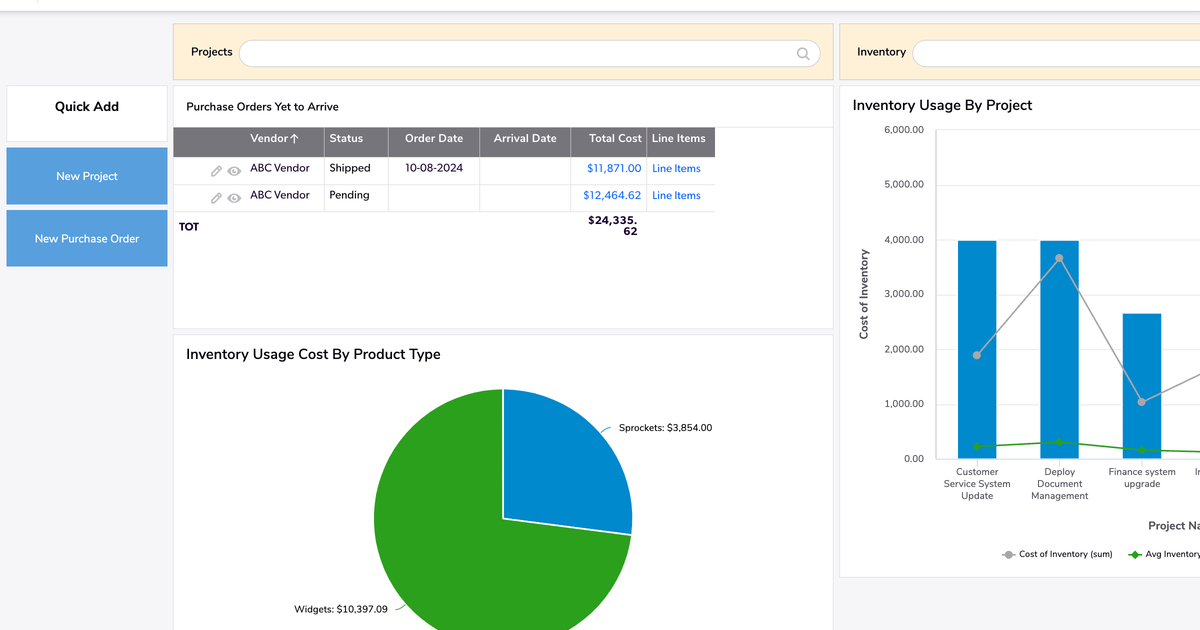Click the gray point above Deploy Document Management
1200x630 pixels.
(x=1059, y=258)
